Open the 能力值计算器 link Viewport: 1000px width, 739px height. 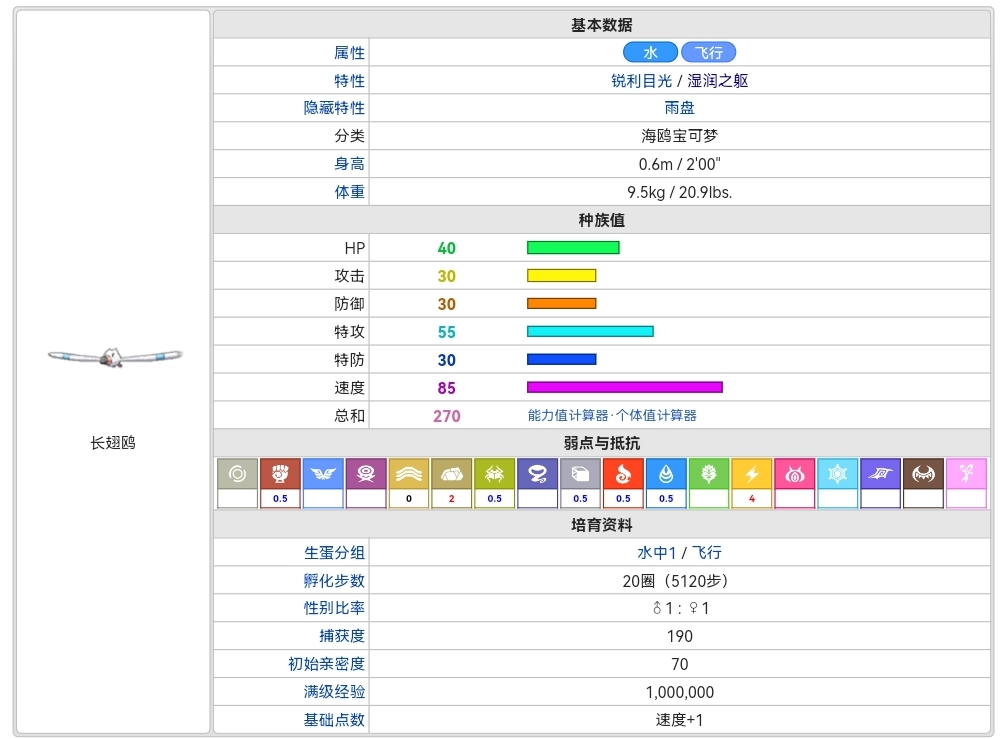[x=568, y=416]
